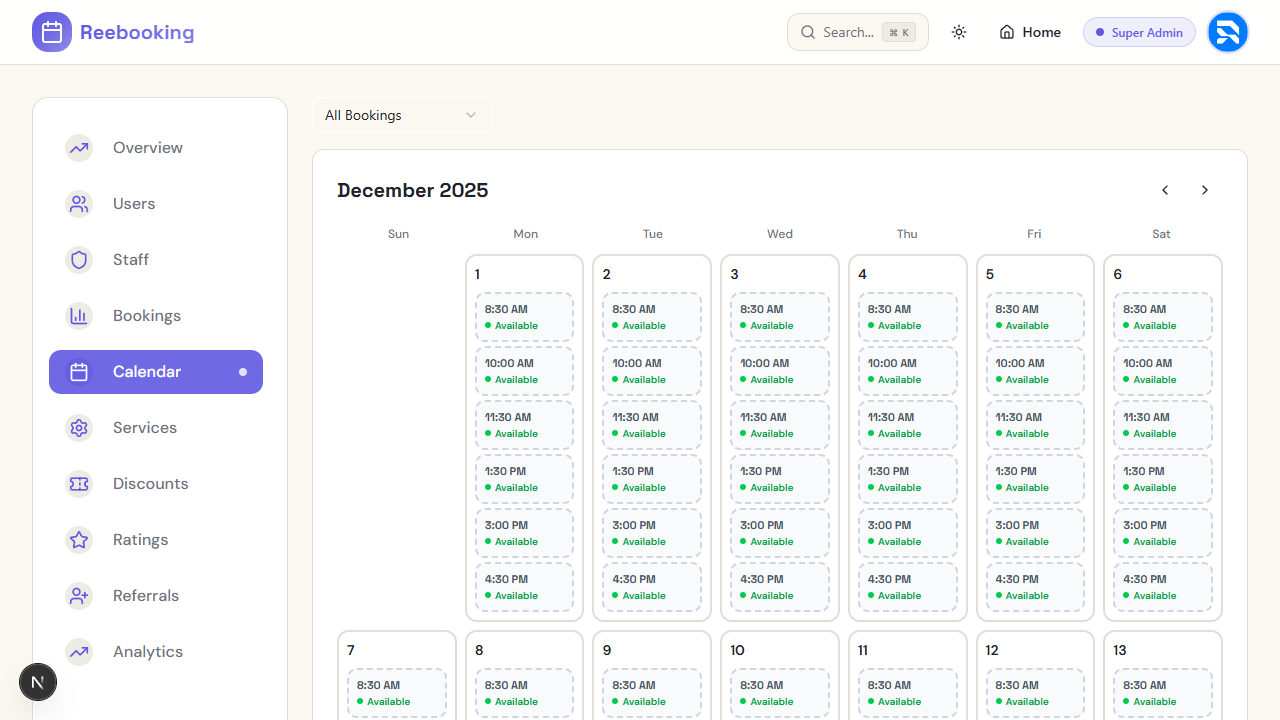Click the Referrals add-person icon
The width and height of the screenshot is (1280, 720).
79,596
